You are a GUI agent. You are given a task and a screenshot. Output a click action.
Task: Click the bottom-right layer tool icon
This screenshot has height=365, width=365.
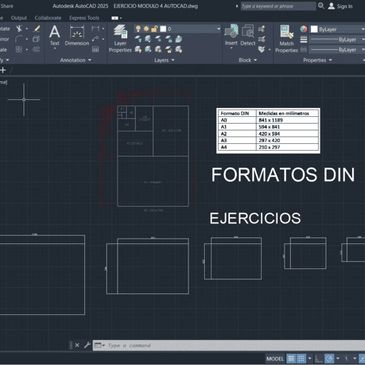[179, 50]
